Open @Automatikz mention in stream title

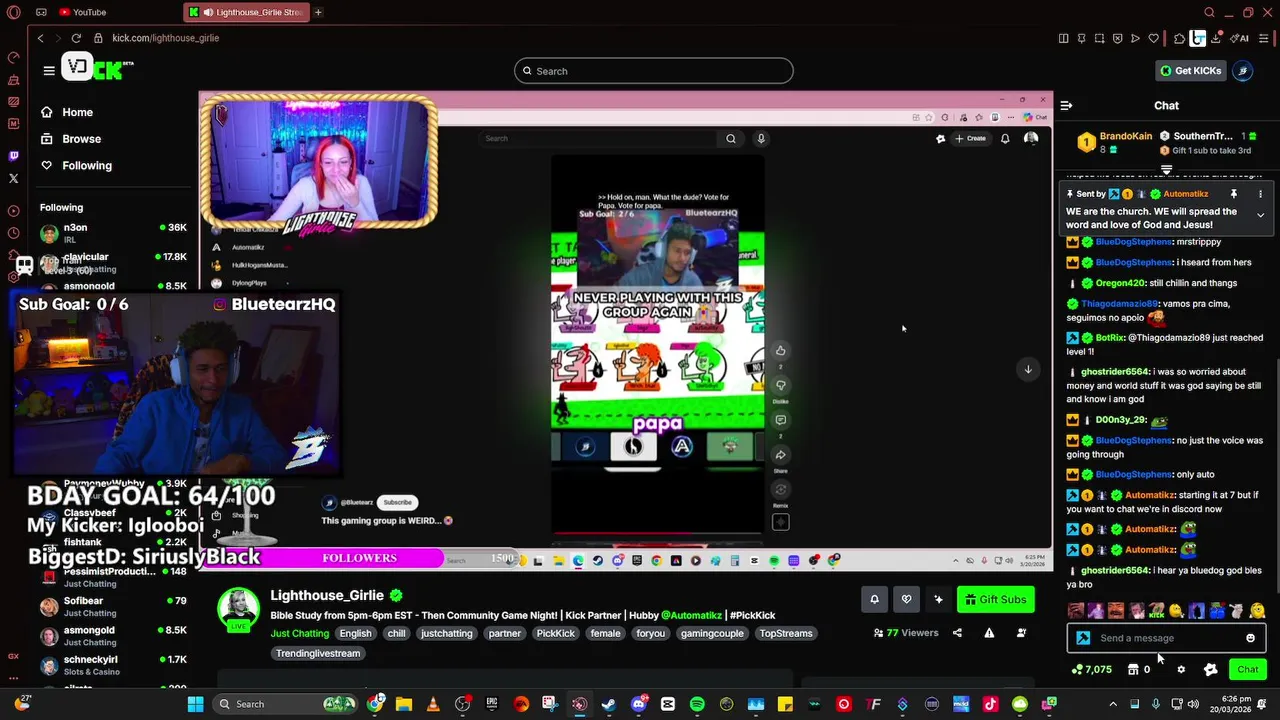click(x=692, y=615)
